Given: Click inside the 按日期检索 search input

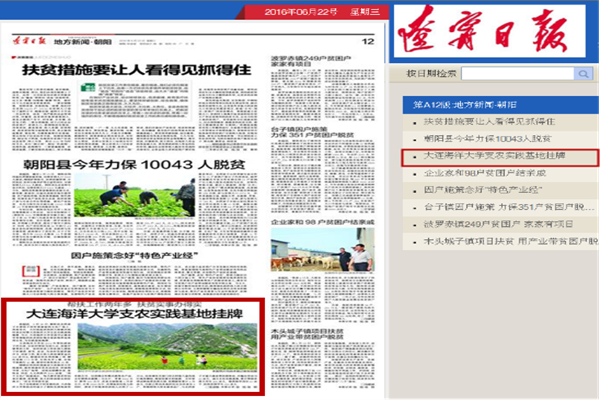Looking at the screenshot, I should (520, 74).
